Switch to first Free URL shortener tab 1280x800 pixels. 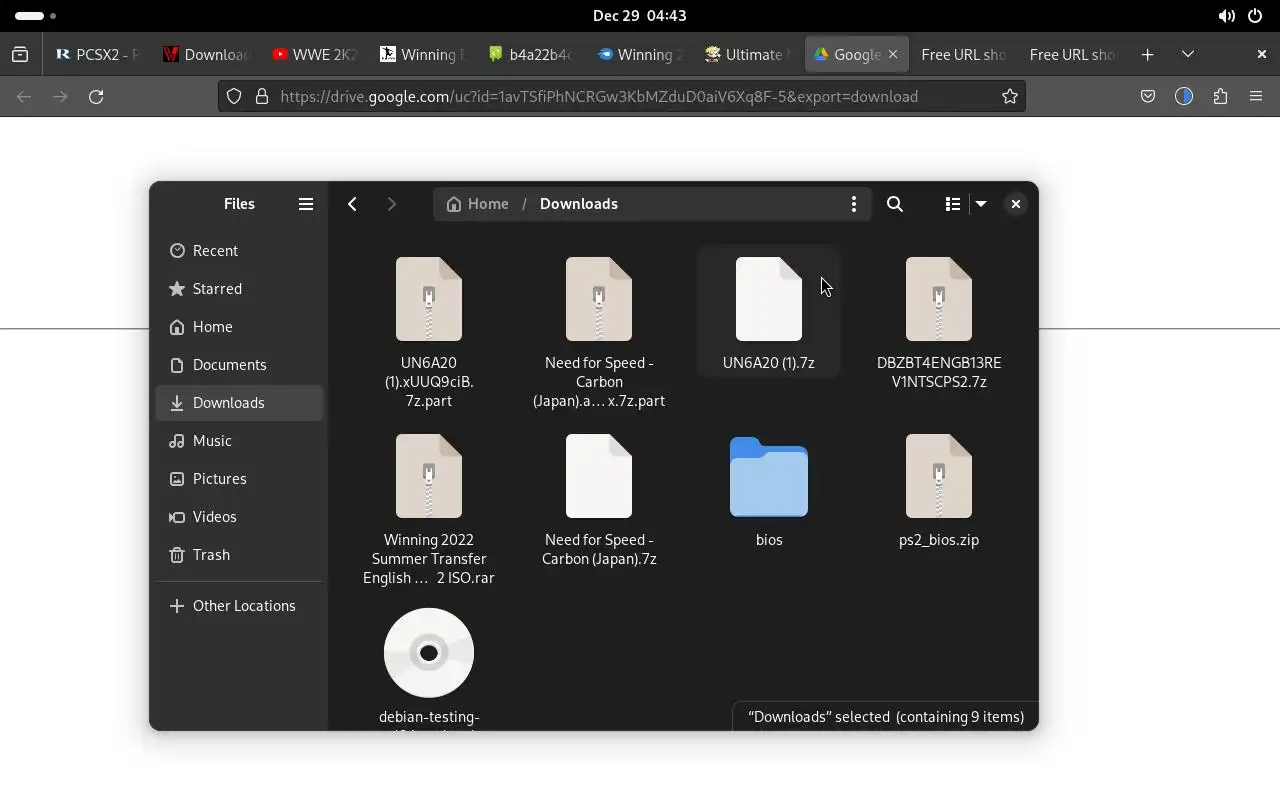(x=963, y=55)
